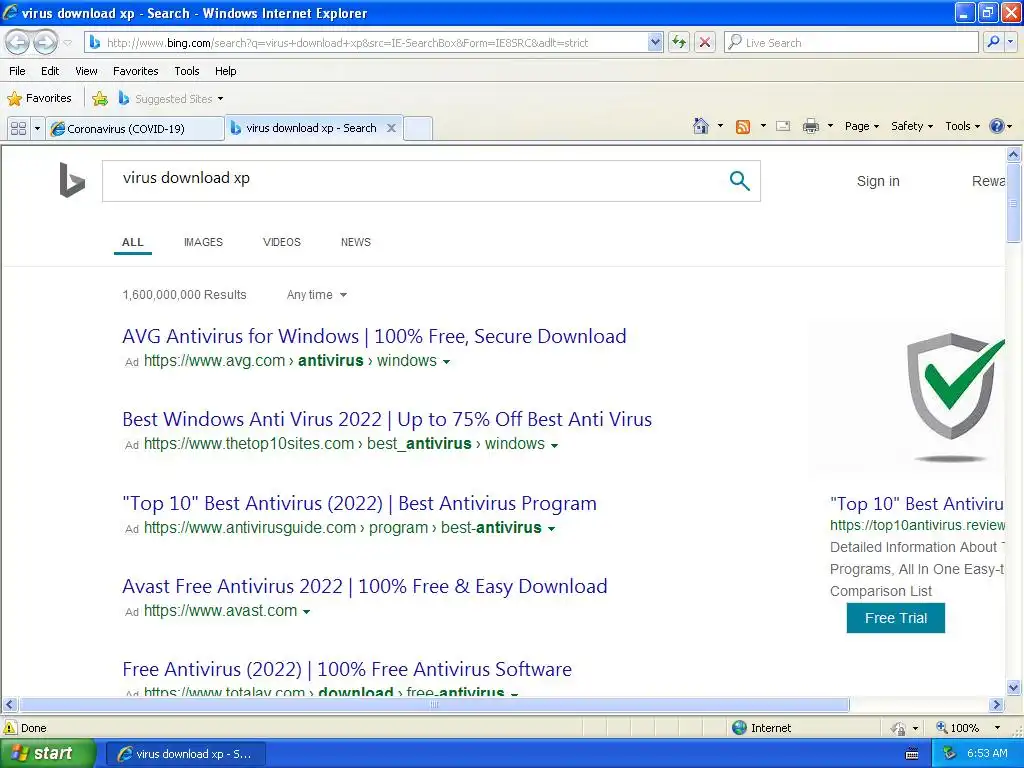Click the Bing logo

click(x=71, y=180)
